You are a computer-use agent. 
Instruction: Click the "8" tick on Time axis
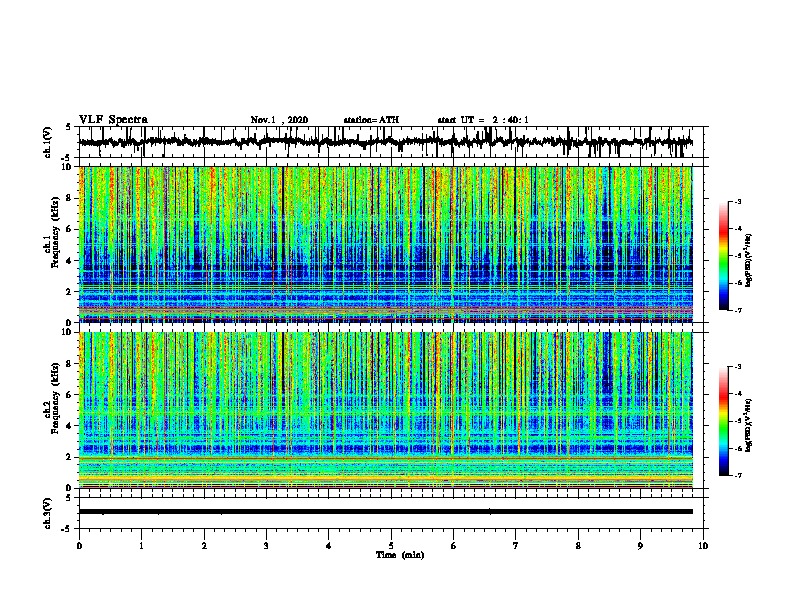[x=578, y=546]
